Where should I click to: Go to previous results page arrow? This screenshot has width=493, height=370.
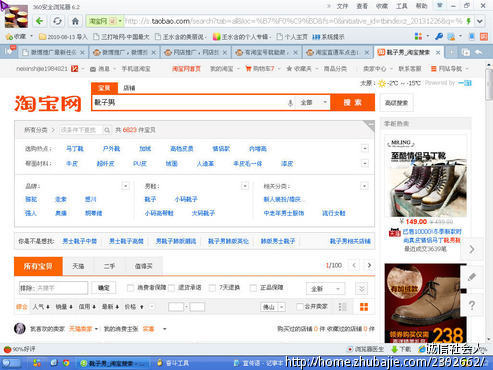(x=354, y=265)
